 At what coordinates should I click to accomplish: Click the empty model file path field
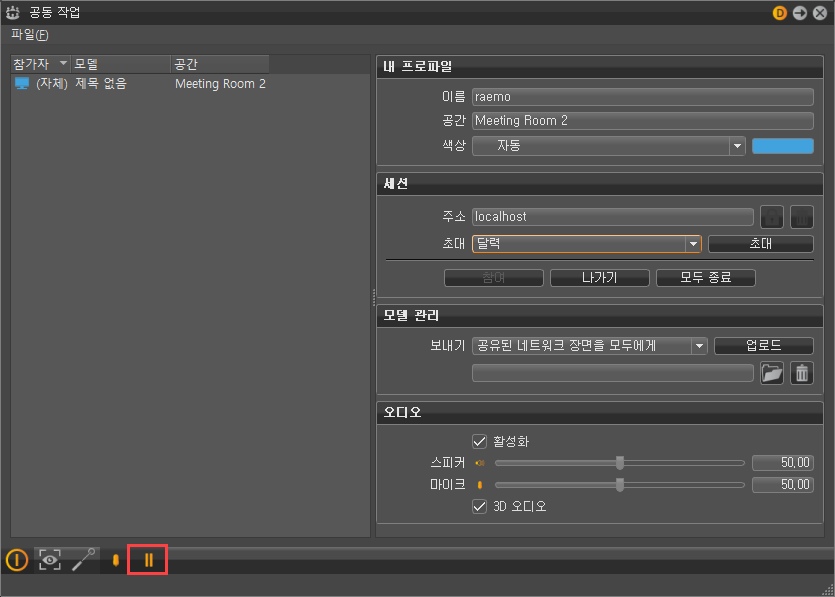pos(612,373)
